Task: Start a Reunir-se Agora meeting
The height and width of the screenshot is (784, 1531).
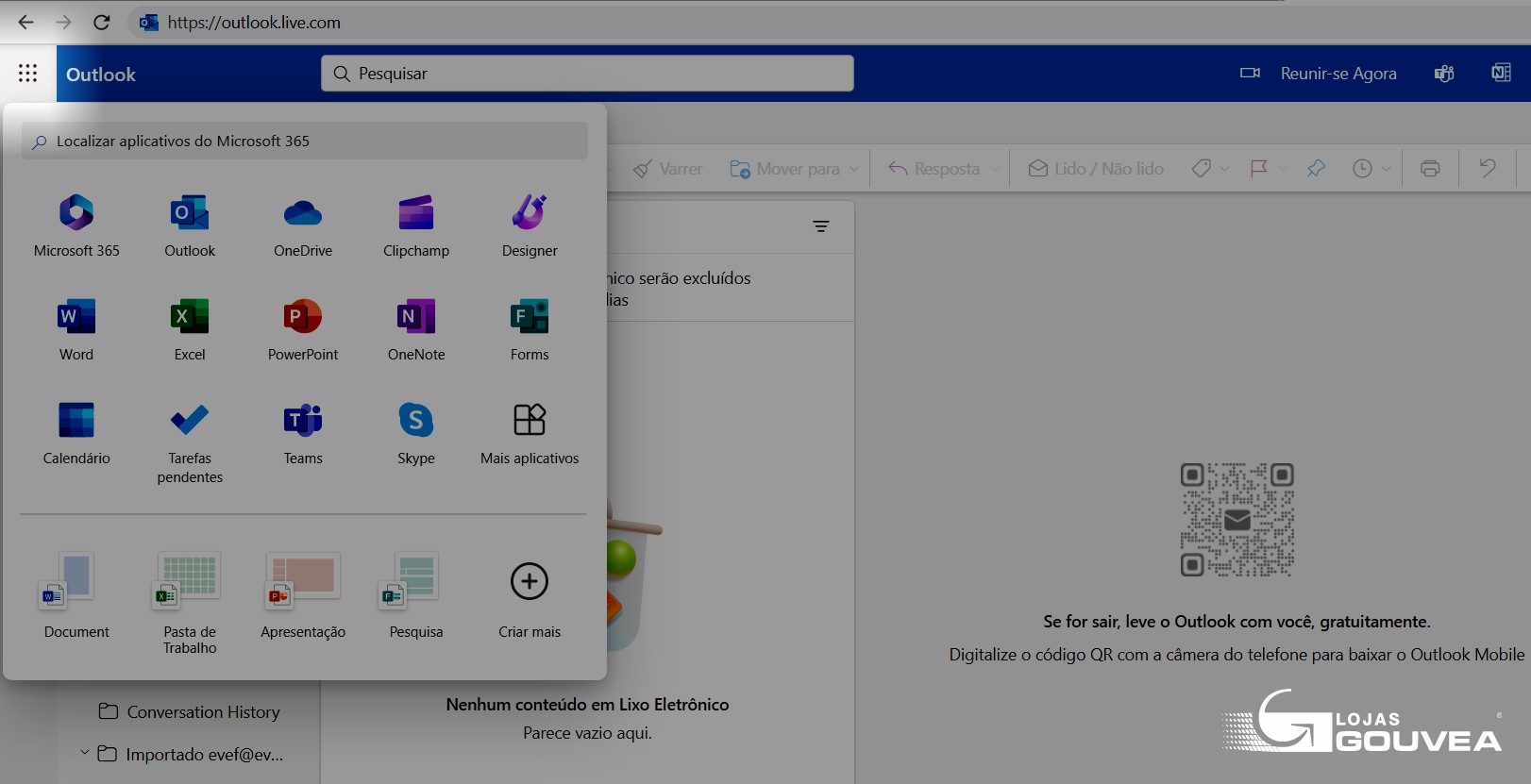Action: pyautogui.click(x=1318, y=74)
